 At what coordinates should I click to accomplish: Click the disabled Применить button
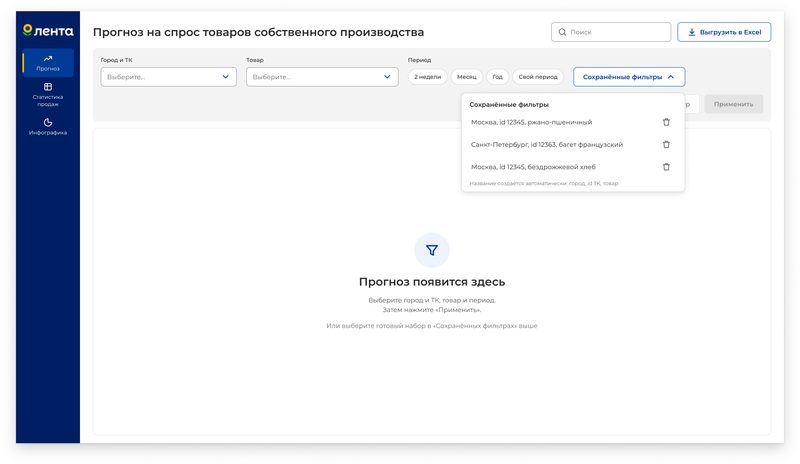click(734, 104)
